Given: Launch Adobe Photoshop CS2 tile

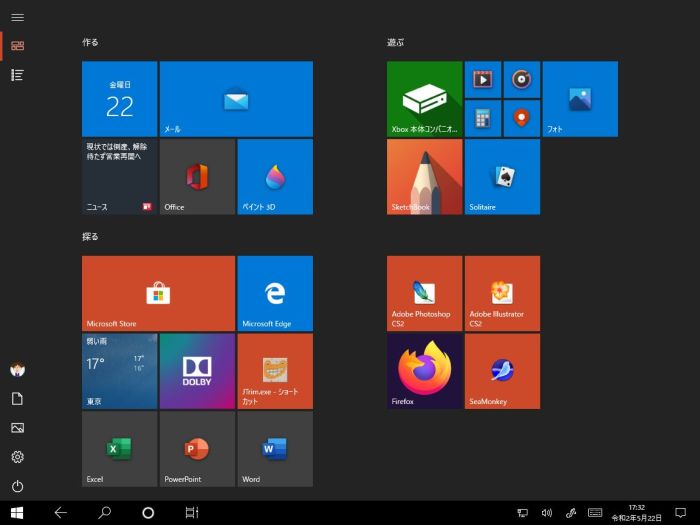Looking at the screenshot, I should coord(425,293).
